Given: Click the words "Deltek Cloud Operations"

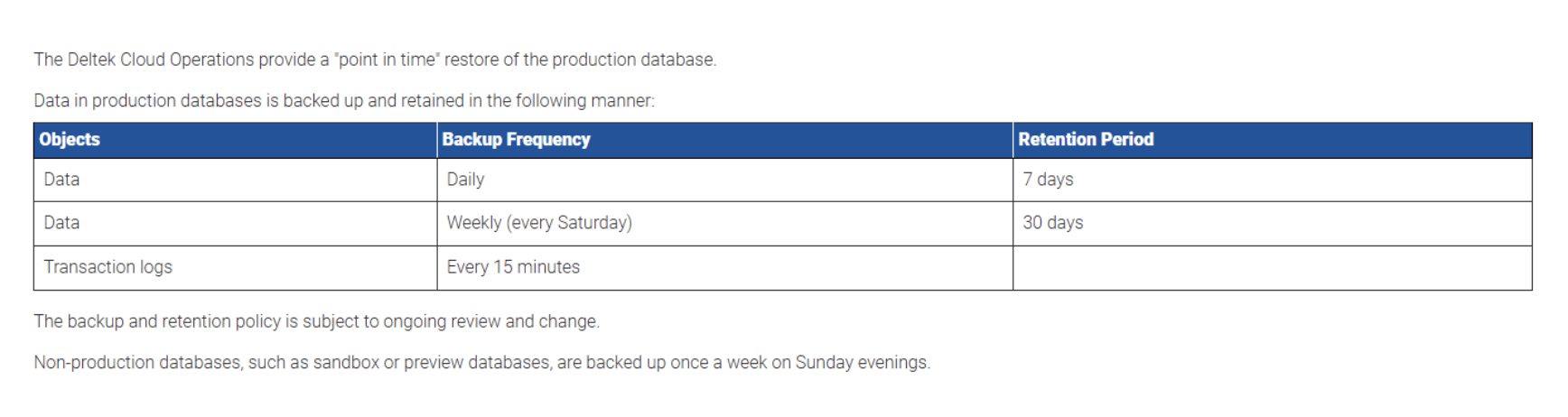Looking at the screenshot, I should [161, 60].
